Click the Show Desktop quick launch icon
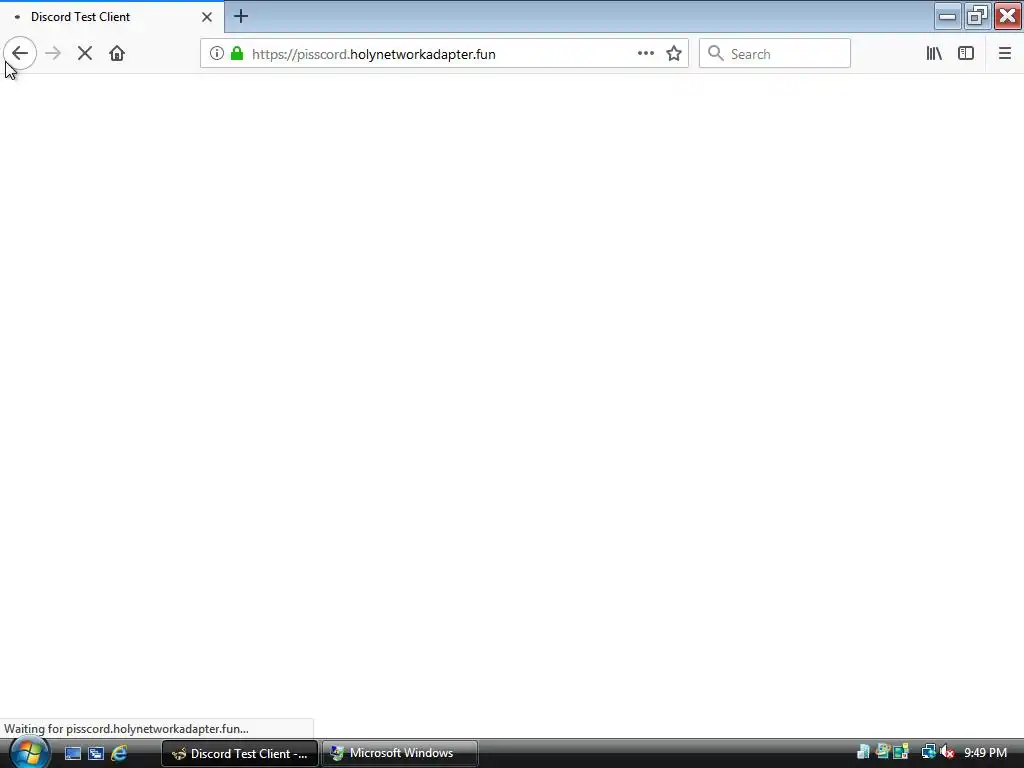 click(x=72, y=754)
